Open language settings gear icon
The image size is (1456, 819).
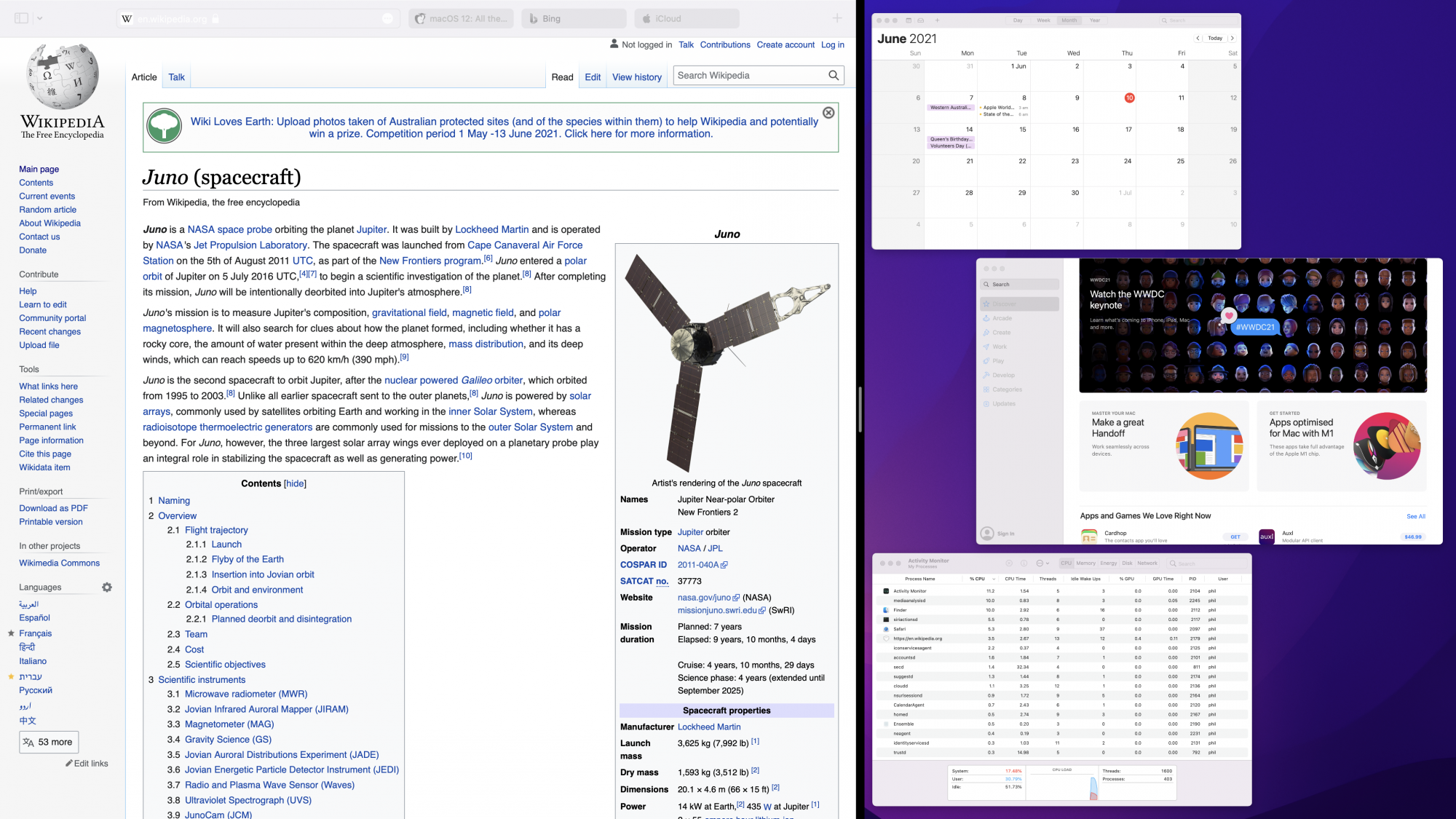pyautogui.click(x=107, y=587)
